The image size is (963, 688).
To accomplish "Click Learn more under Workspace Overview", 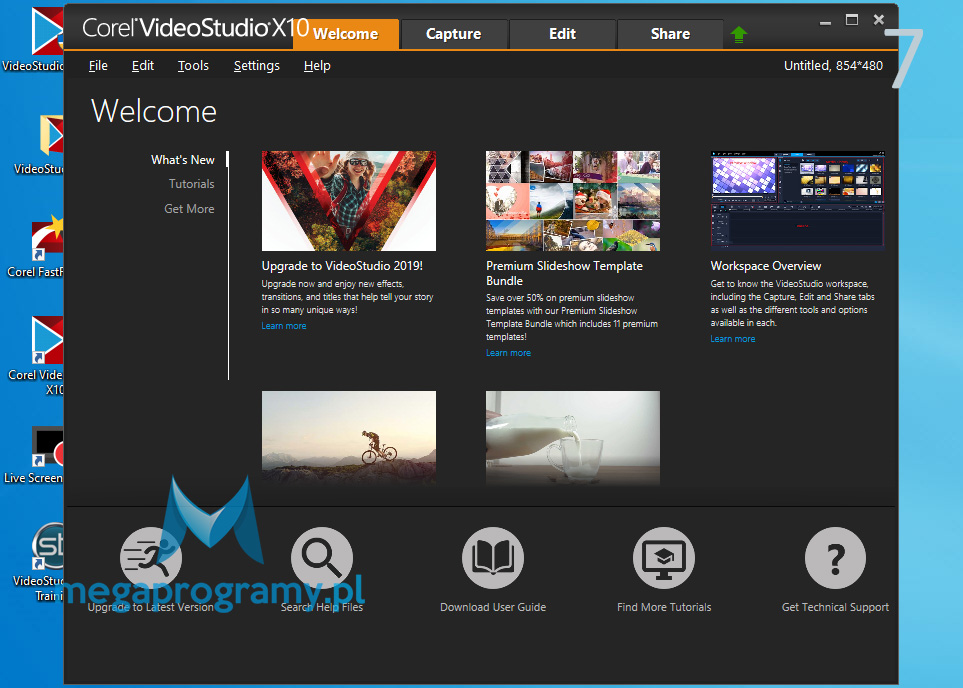I will pyautogui.click(x=733, y=339).
